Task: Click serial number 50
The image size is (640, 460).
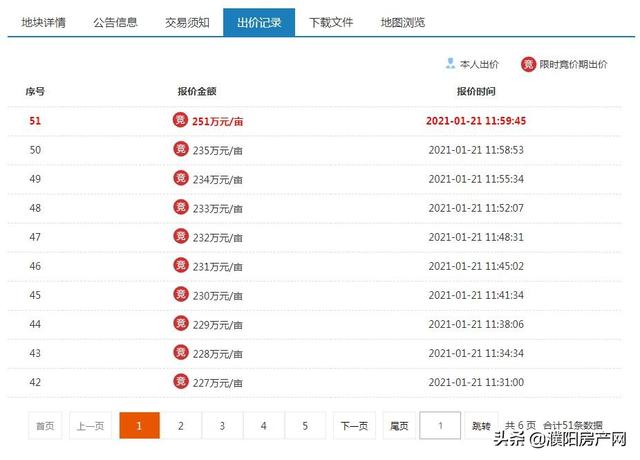Action: pyautogui.click(x=35, y=150)
